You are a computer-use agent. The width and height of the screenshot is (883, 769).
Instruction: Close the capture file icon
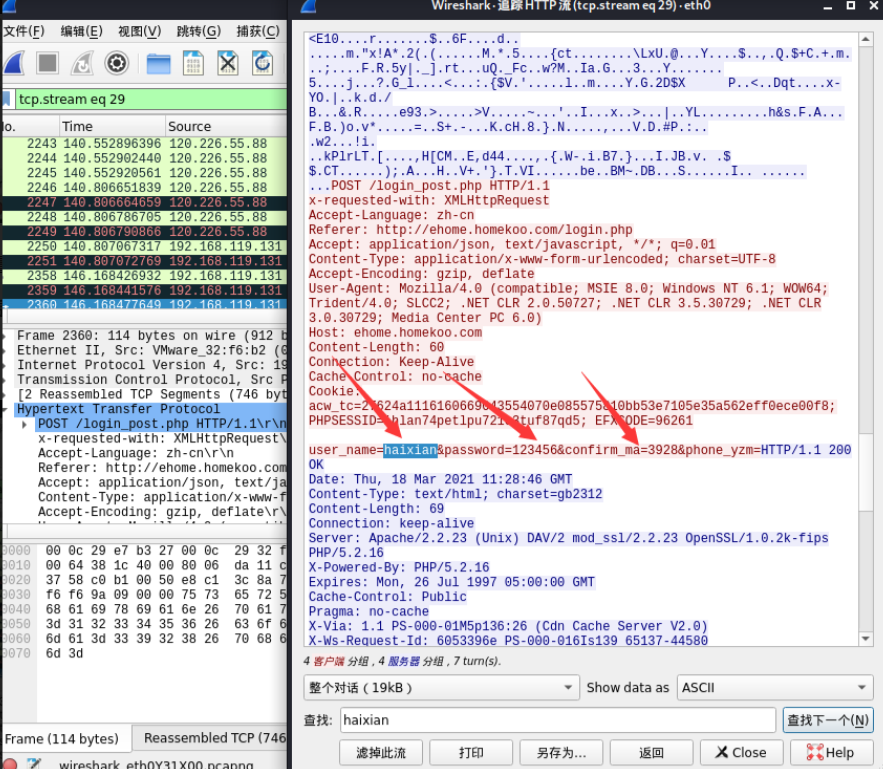[228, 63]
